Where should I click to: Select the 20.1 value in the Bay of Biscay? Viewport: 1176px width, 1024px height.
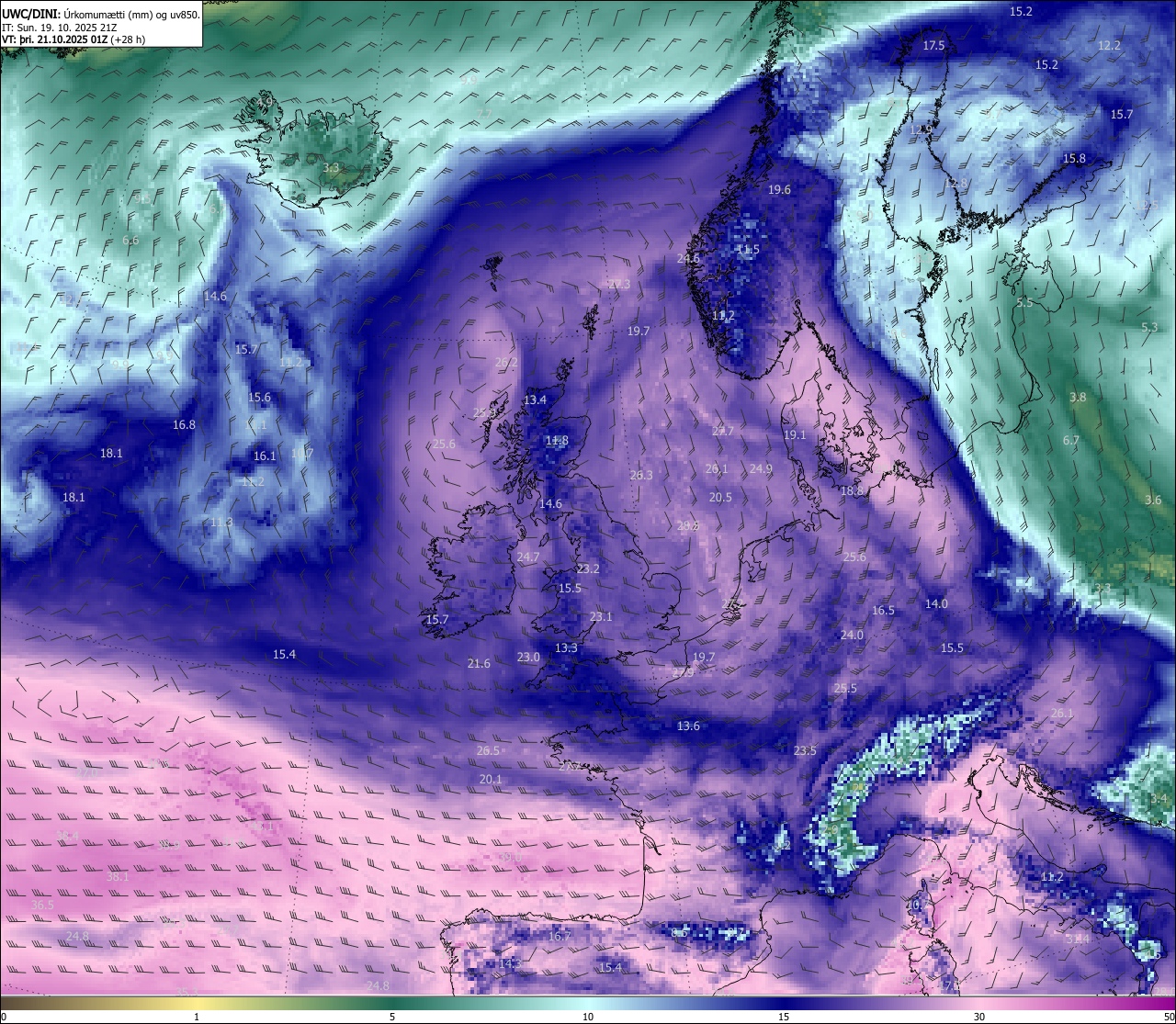tap(491, 780)
